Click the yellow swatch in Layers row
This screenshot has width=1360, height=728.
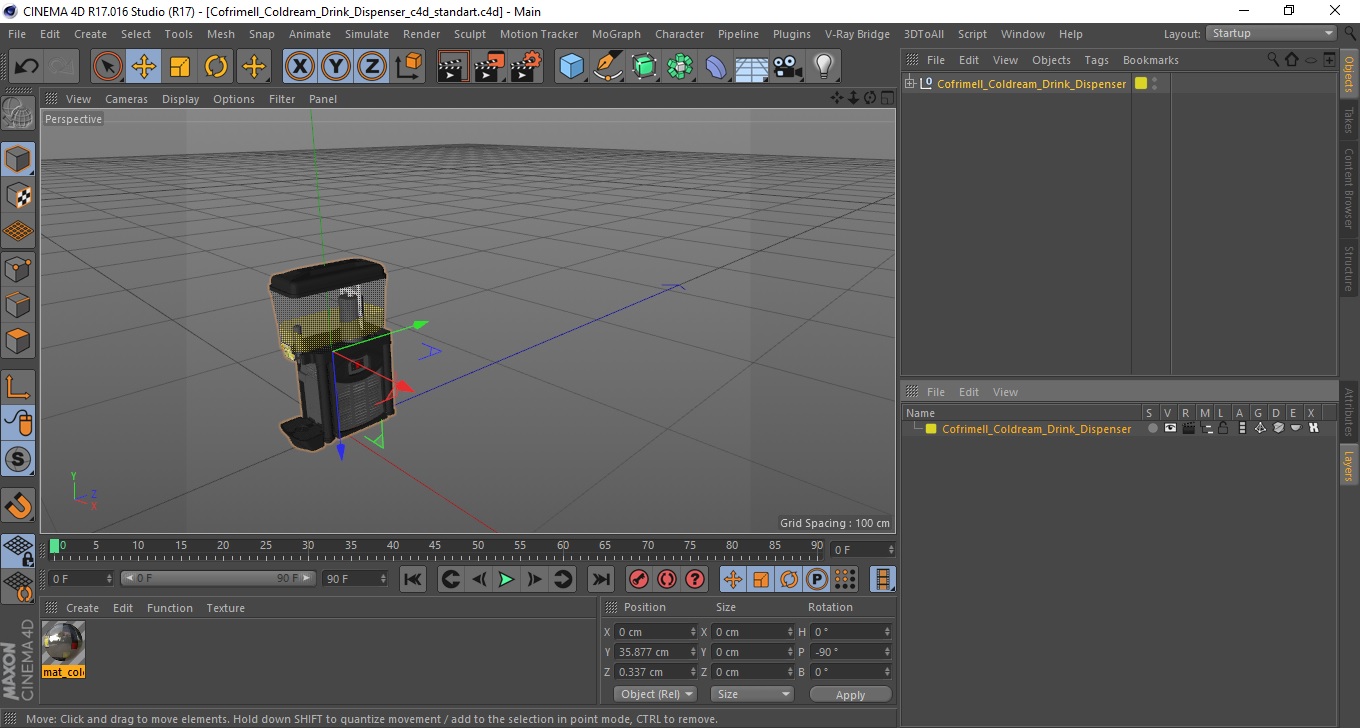pos(931,428)
